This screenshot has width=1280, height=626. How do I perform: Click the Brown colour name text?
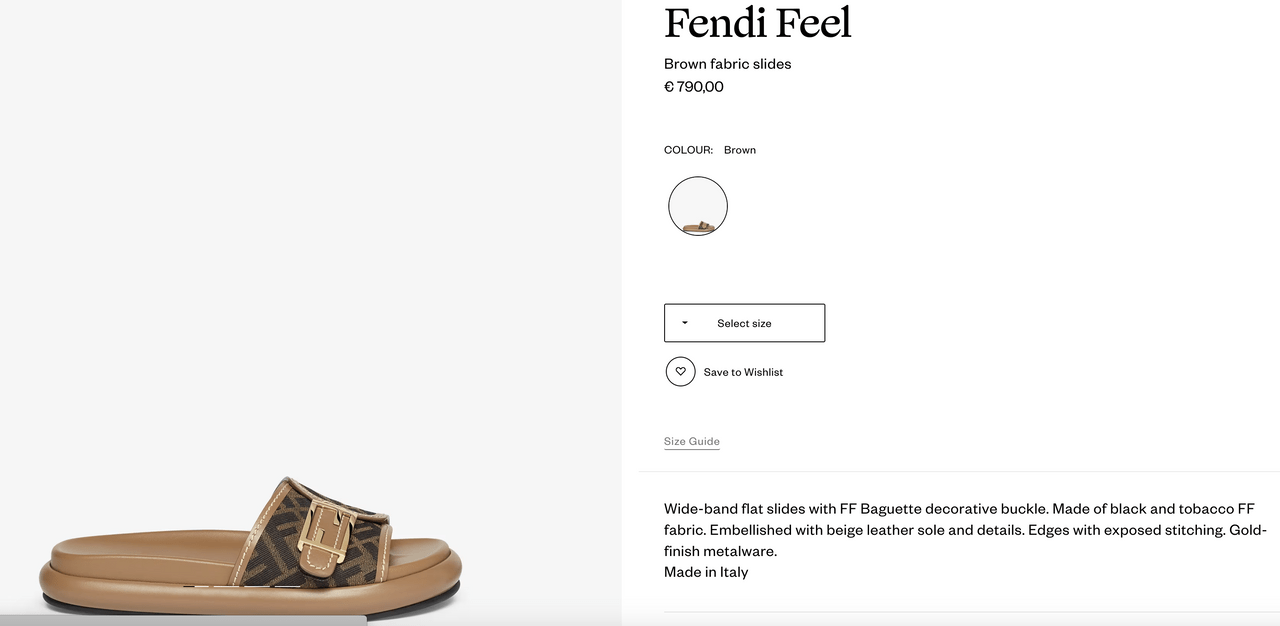click(740, 150)
